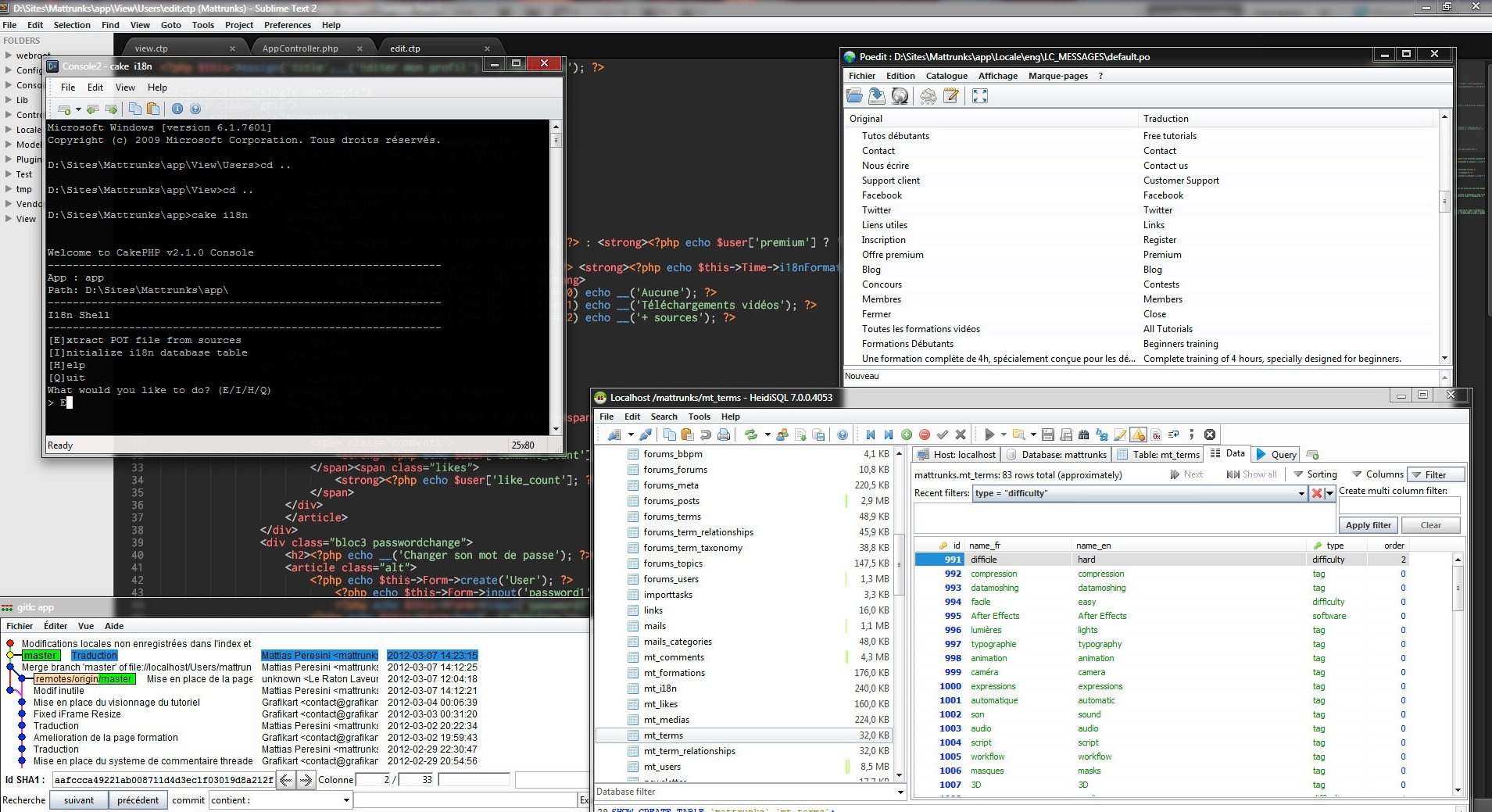The width and height of the screenshot is (1492, 812).
Task: Click the red delete row icon in HeidiSQL
Action: 925,435
